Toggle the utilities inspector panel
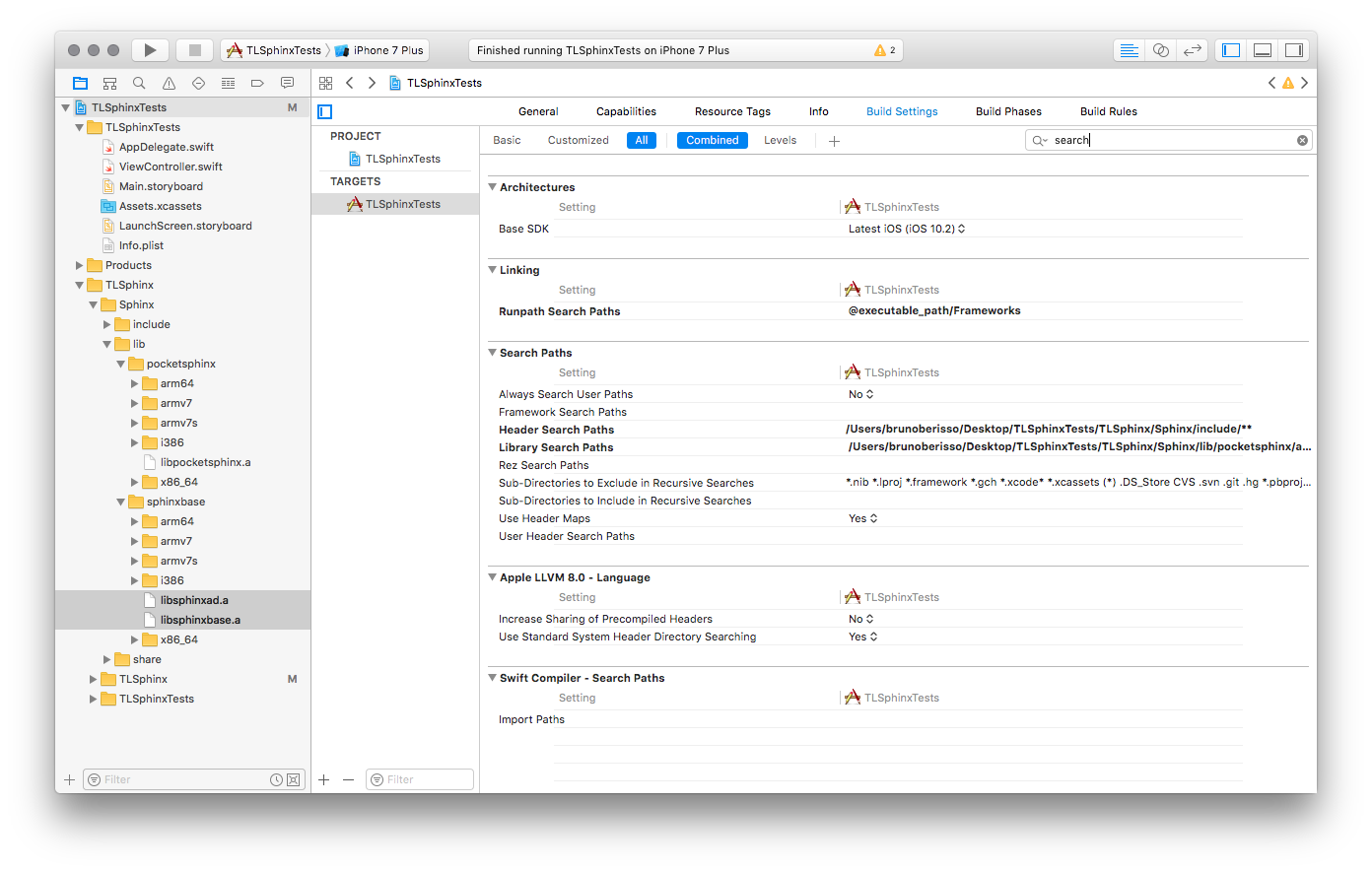The height and width of the screenshot is (872, 1372). 1294,49
